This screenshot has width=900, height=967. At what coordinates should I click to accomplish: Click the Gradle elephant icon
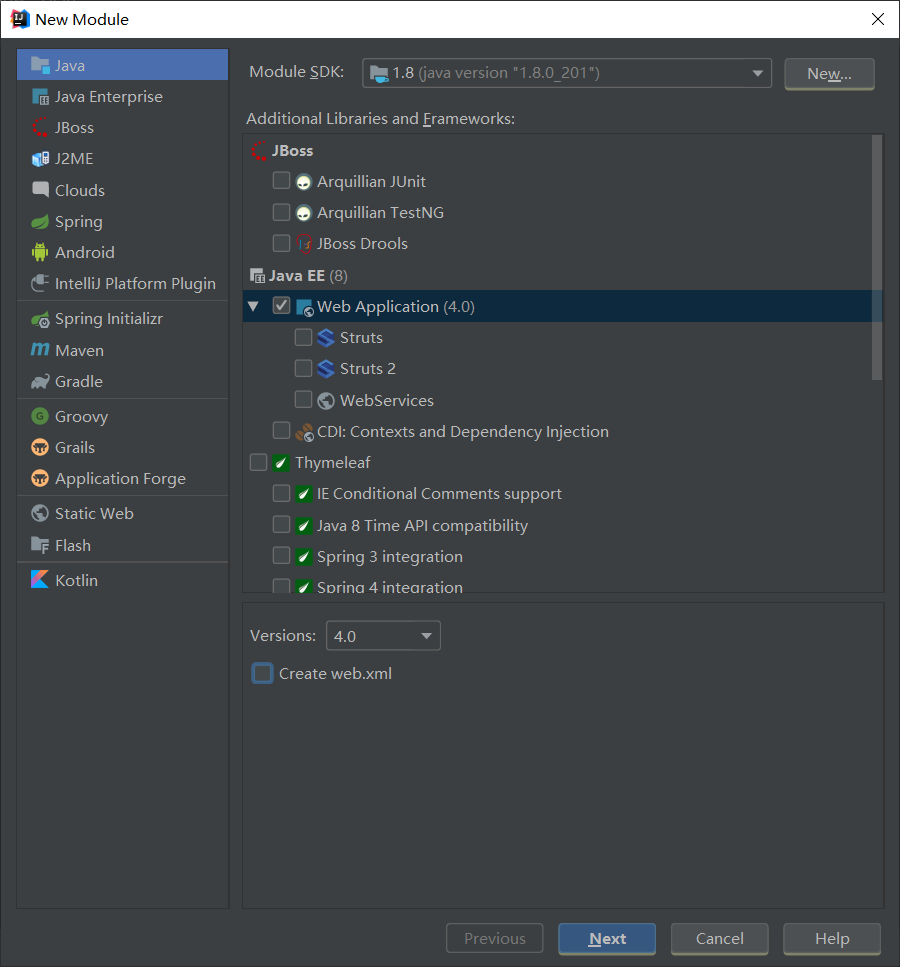point(40,381)
